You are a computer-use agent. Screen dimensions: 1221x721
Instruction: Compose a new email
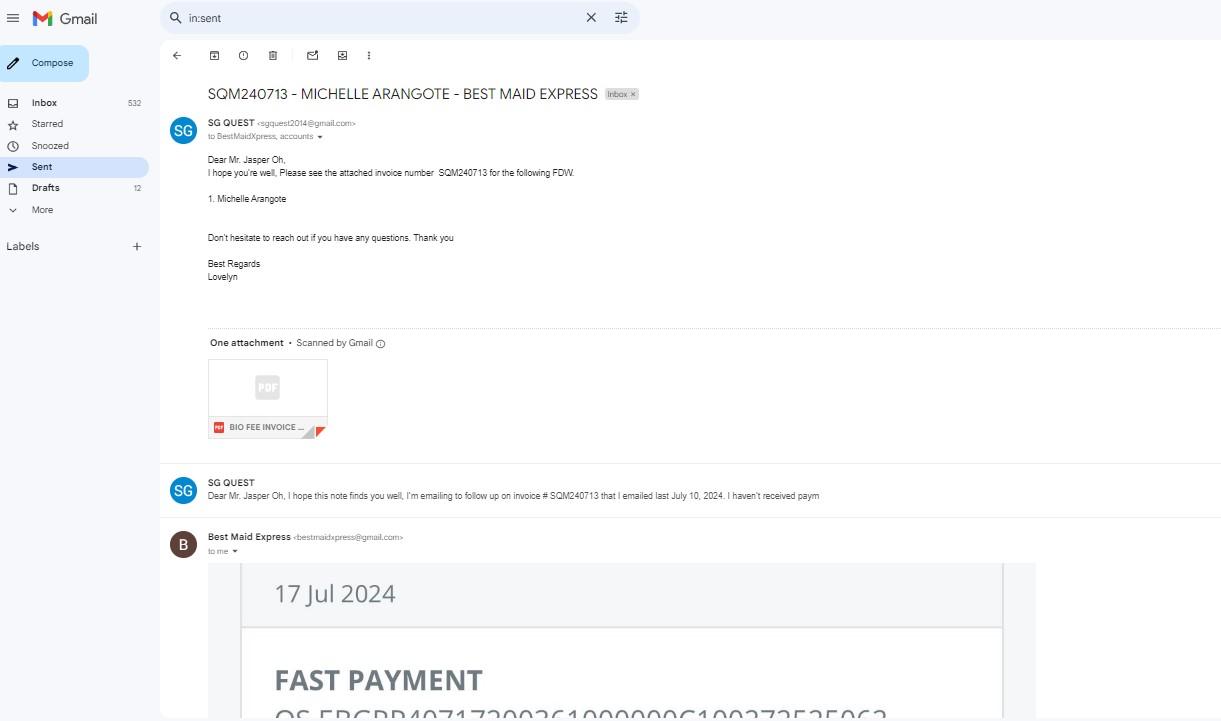(x=44, y=63)
